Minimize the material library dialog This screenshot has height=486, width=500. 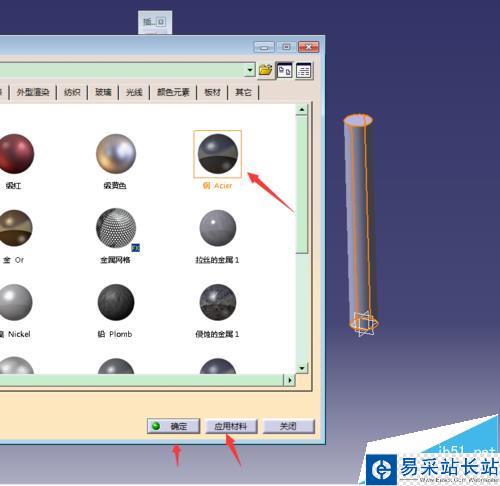(264, 47)
